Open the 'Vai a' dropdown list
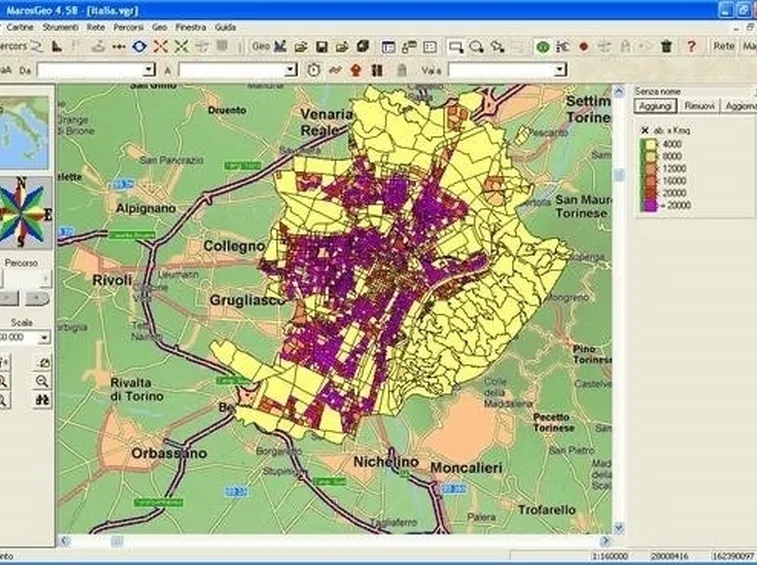Screen dimensions: 757x565 (560, 71)
